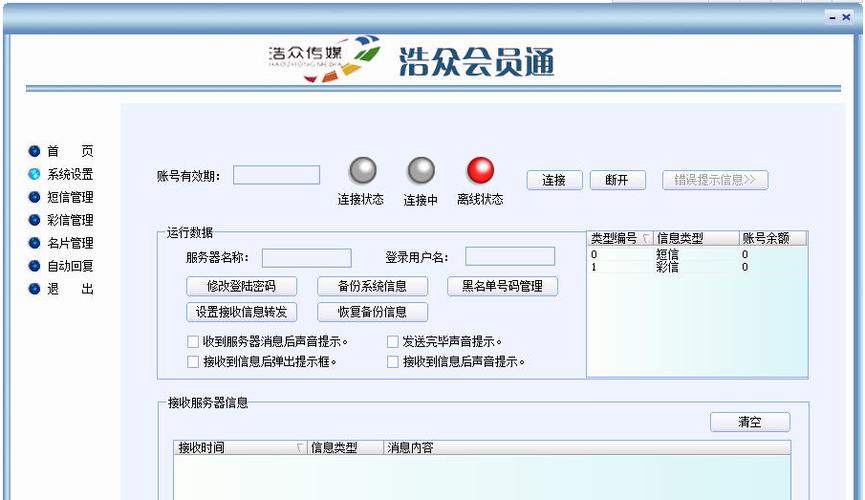Image resolution: width=865 pixels, height=500 pixels.
Task: Click the 浩众传媒 logo
Action: coord(324,59)
